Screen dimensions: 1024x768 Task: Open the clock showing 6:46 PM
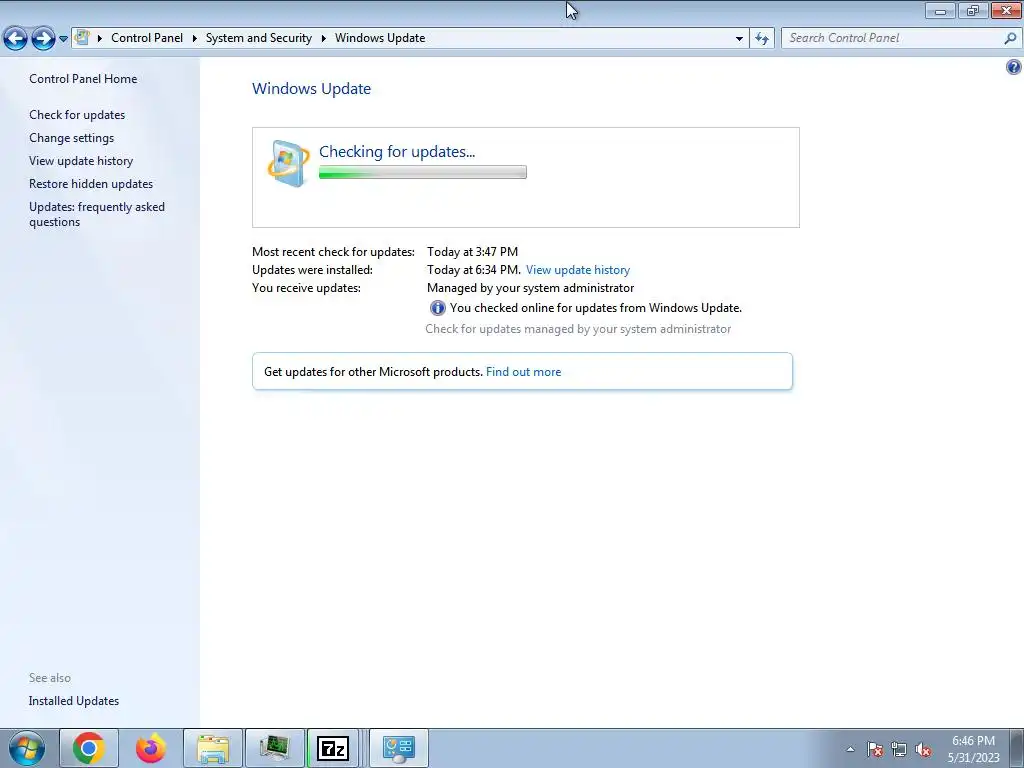974,749
